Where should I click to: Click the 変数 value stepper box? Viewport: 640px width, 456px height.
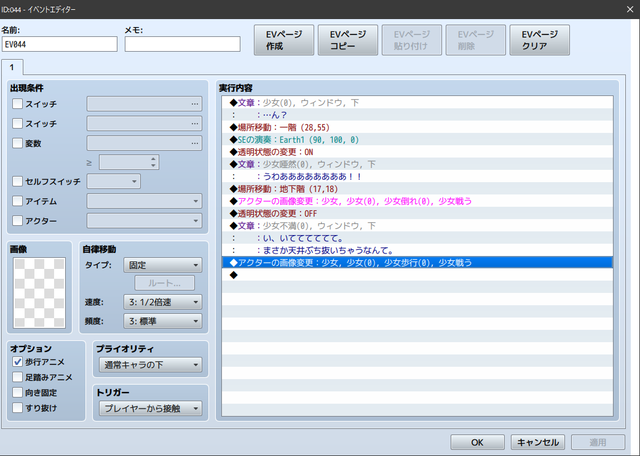coord(129,162)
